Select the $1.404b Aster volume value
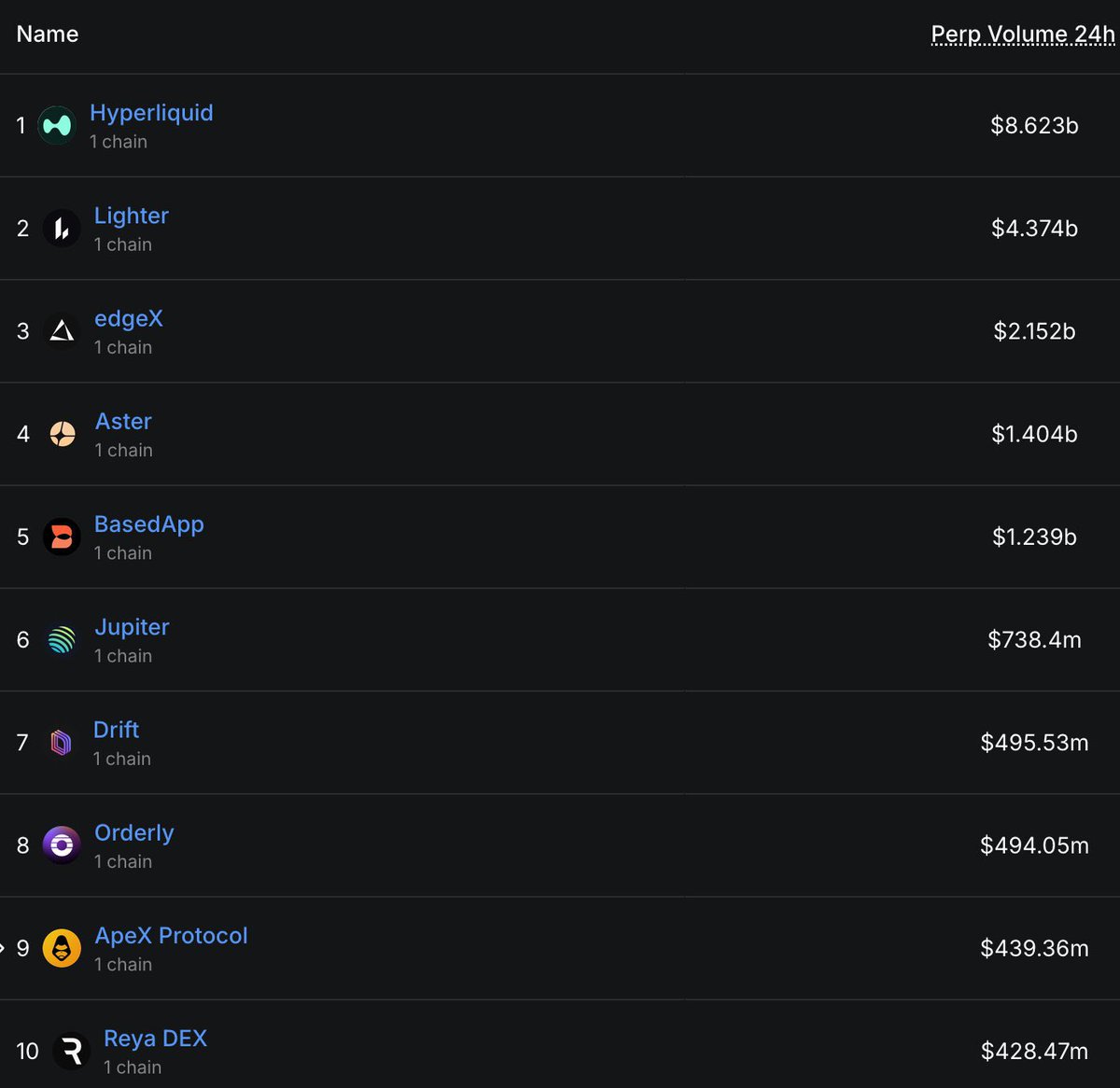 coord(1034,434)
